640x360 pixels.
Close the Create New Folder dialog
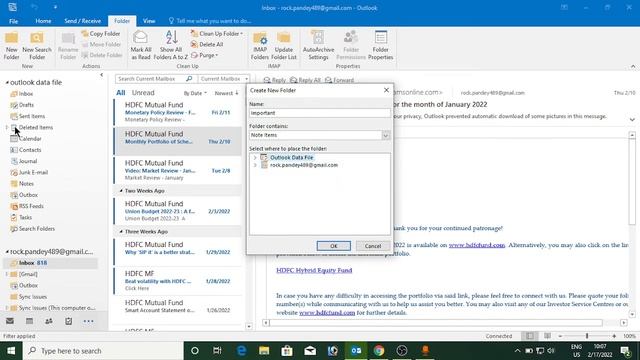386,90
